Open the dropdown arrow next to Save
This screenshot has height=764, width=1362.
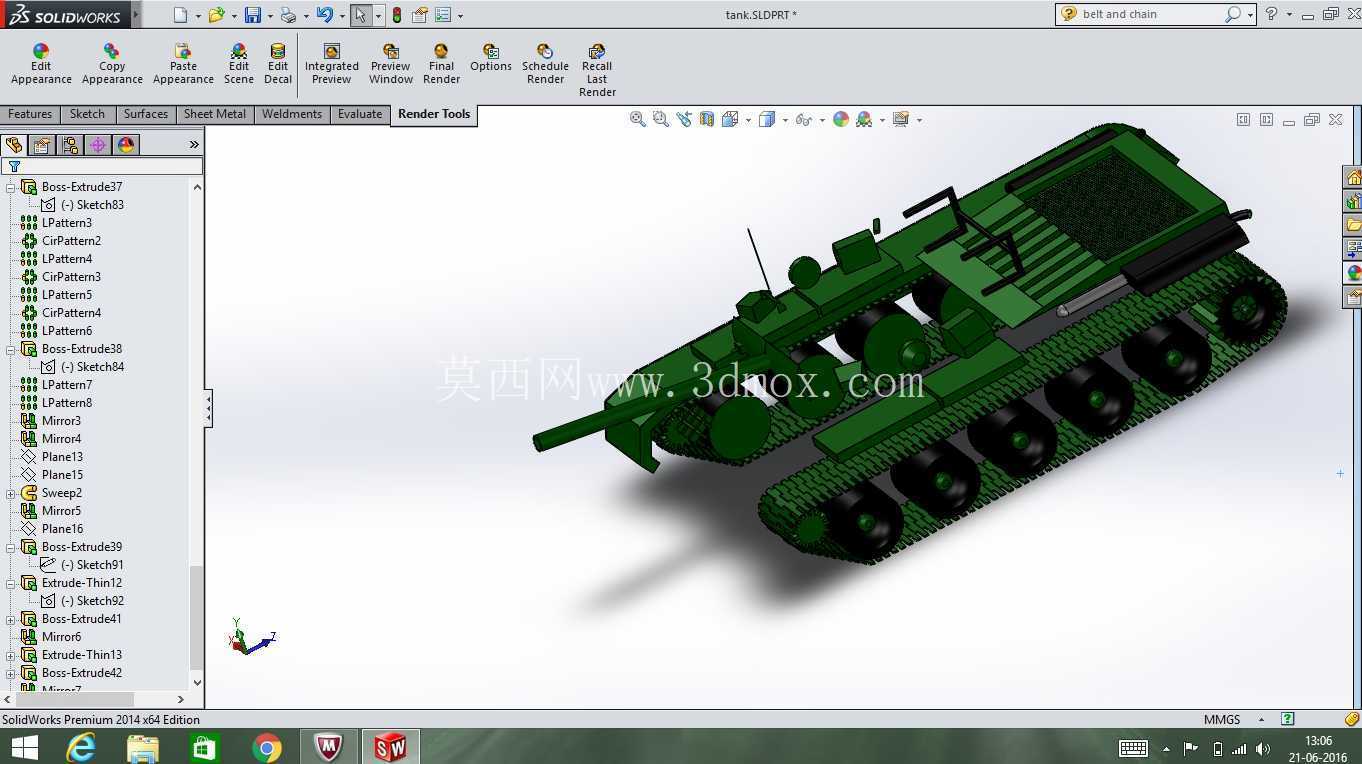(x=270, y=16)
